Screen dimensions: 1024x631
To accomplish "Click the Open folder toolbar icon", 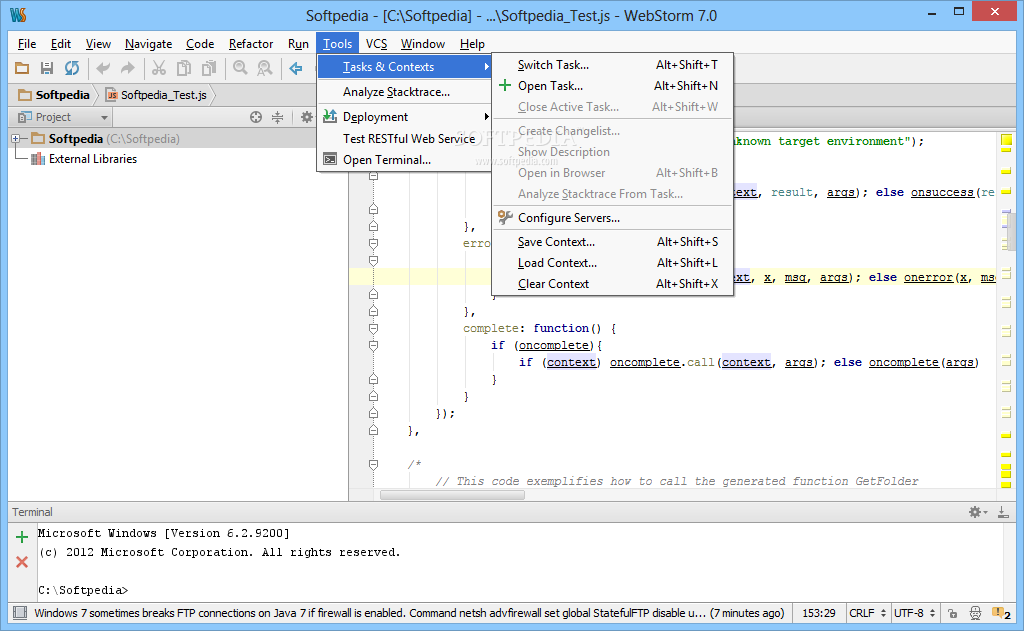I will pos(22,68).
